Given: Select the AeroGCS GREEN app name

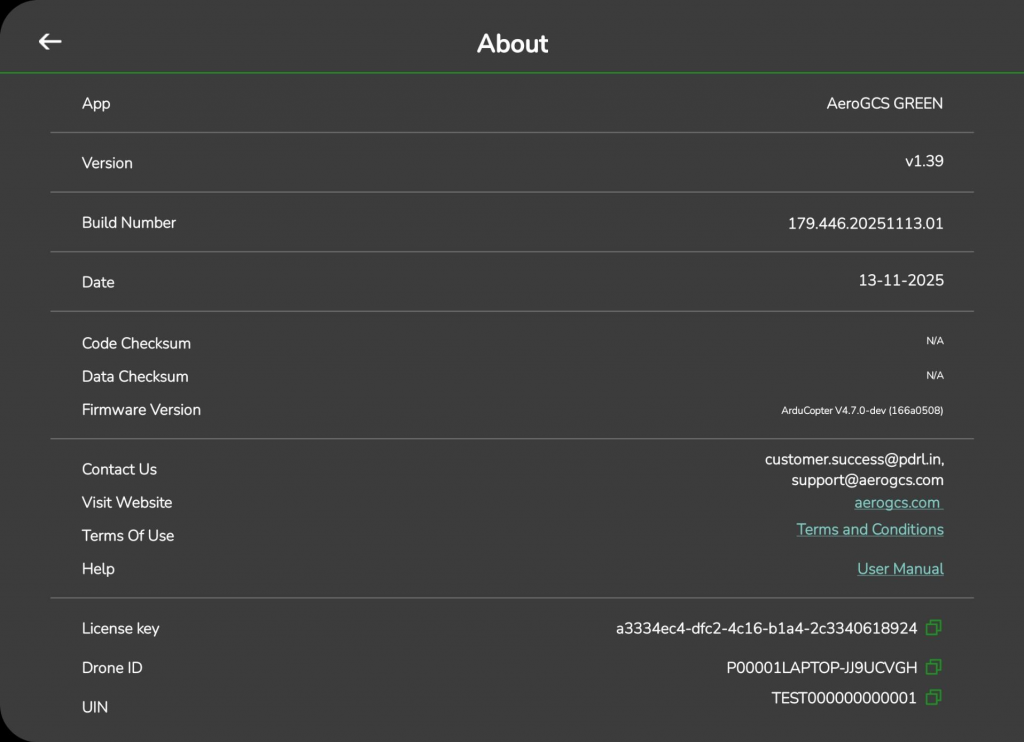Looking at the screenshot, I should (884, 103).
